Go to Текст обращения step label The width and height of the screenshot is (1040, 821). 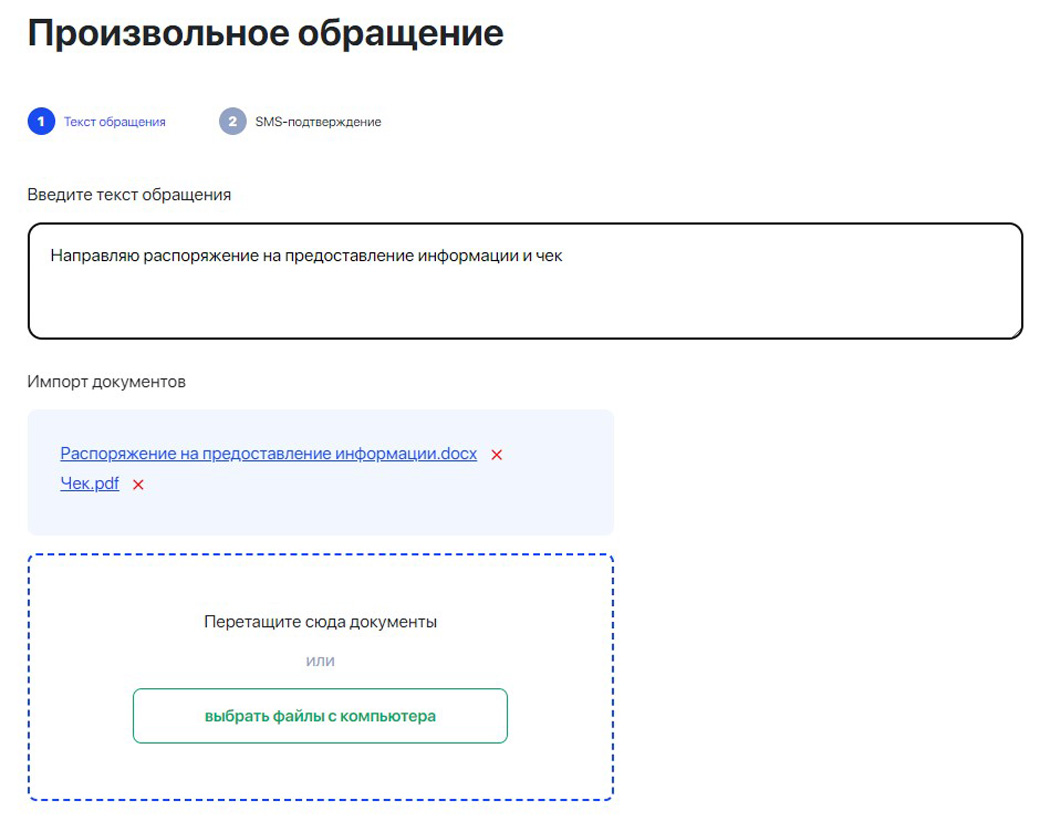point(115,122)
